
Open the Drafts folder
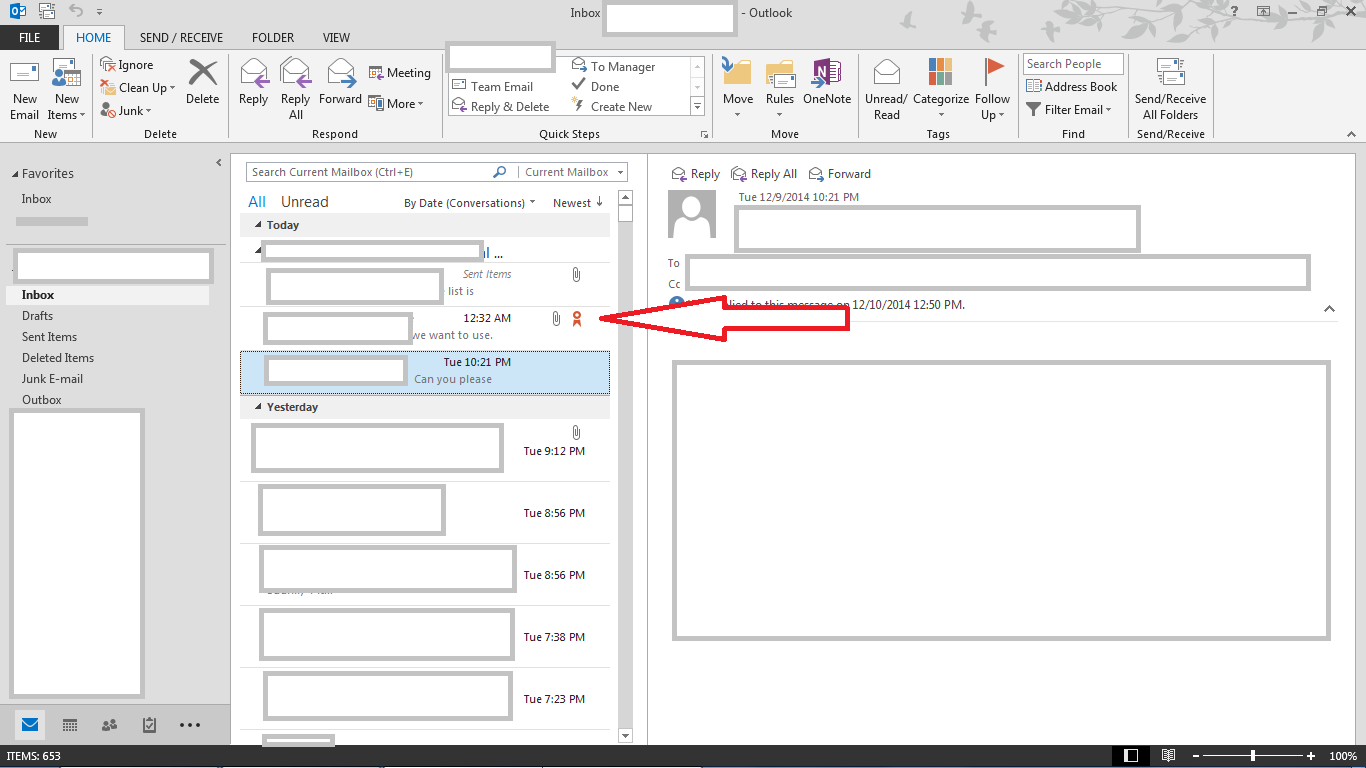click(x=37, y=316)
